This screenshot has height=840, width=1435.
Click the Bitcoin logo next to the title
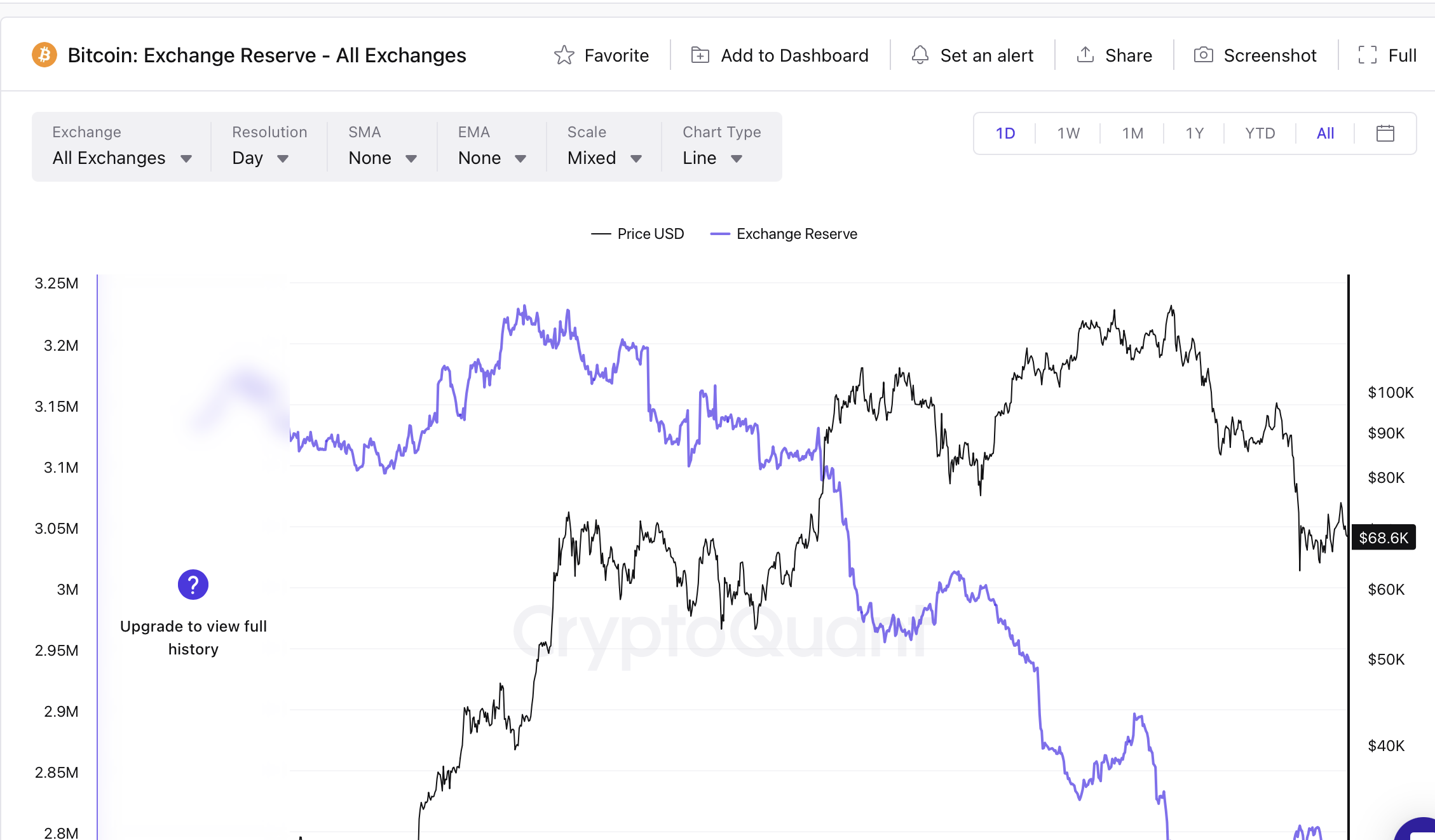tap(44, 55)
